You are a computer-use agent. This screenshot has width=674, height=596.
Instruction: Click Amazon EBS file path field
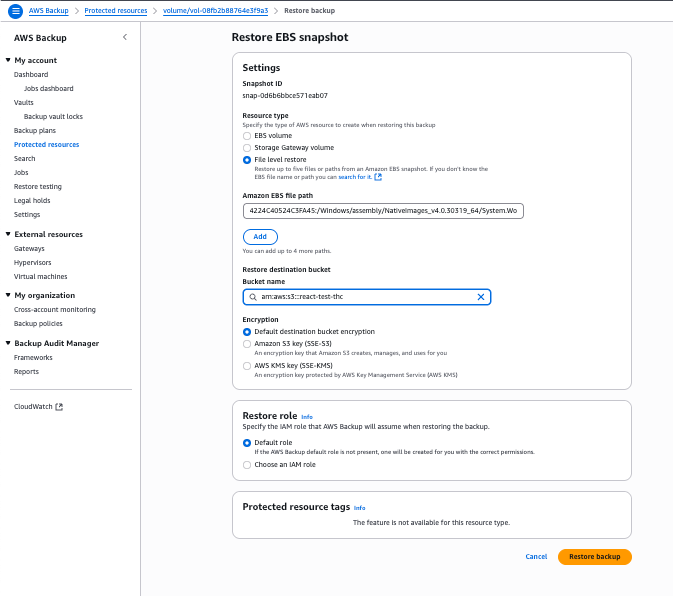pos(383,211)
